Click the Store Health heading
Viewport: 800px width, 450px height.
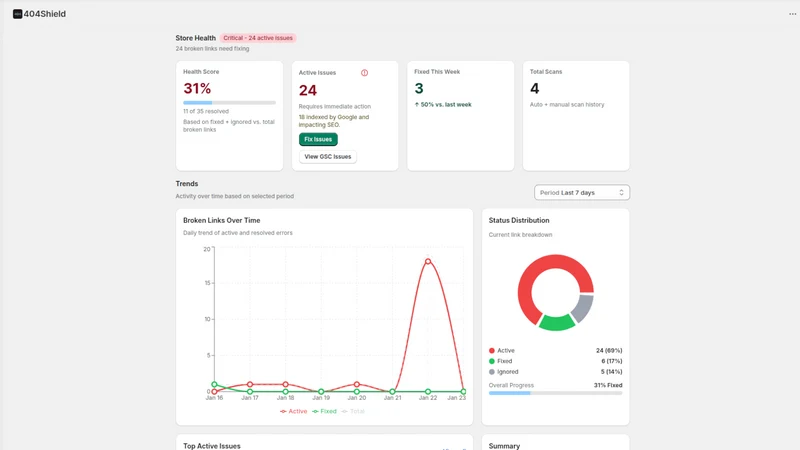(x=195, y=38)
